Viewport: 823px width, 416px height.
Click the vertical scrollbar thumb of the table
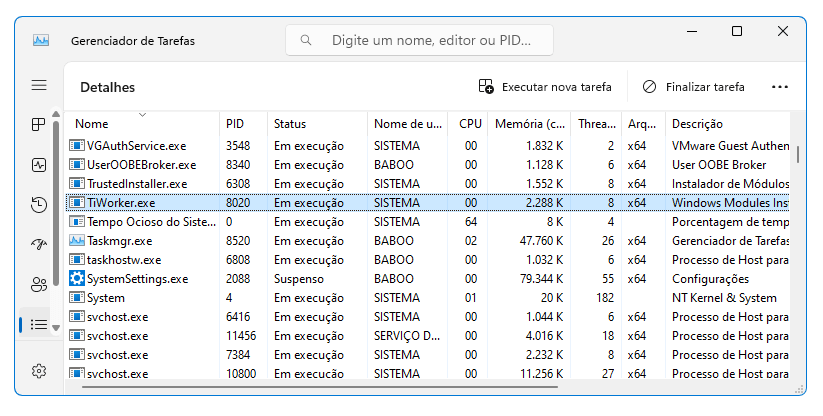pos(798,154)
